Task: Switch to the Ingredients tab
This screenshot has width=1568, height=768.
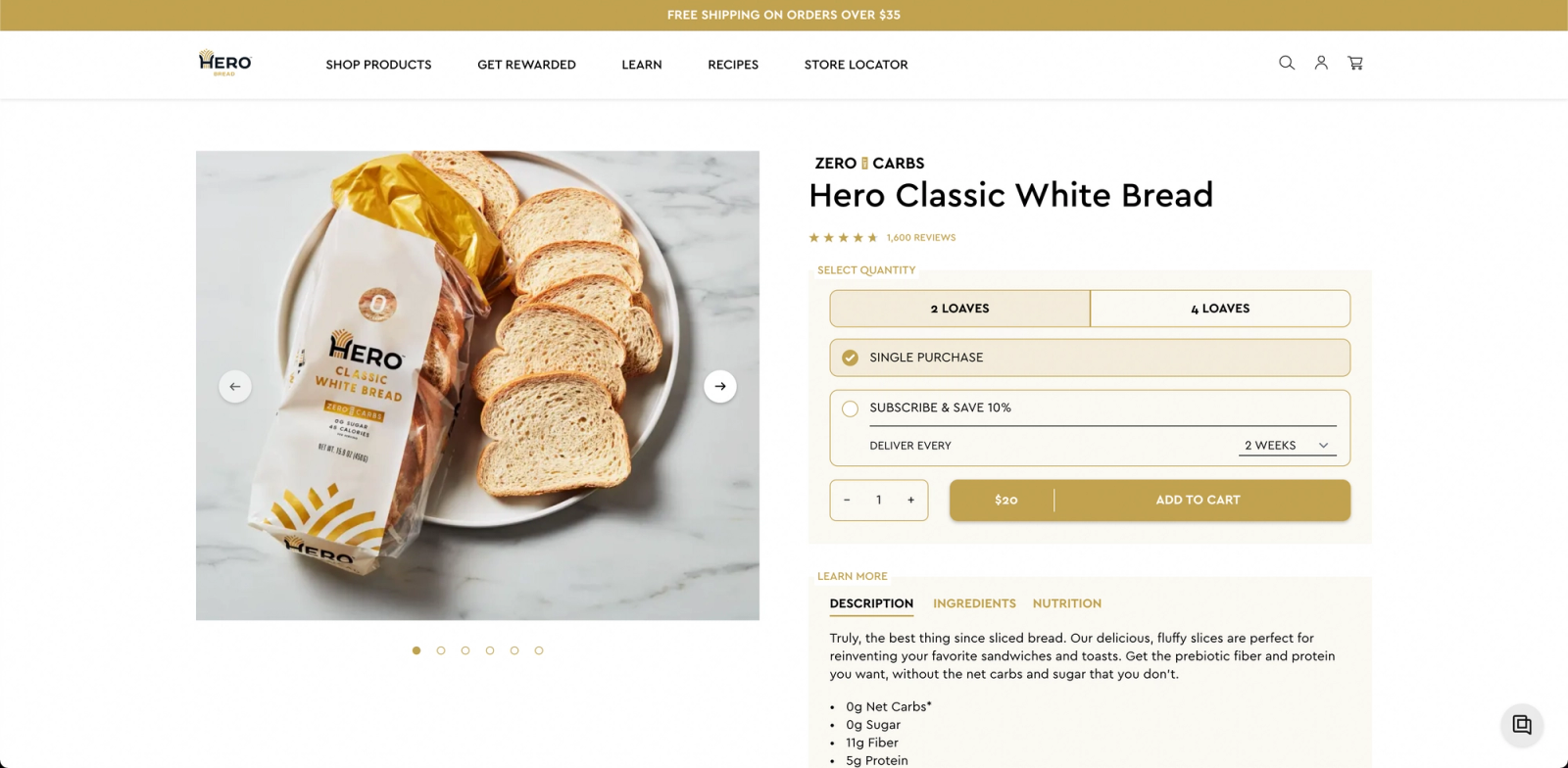Action: 974,603
